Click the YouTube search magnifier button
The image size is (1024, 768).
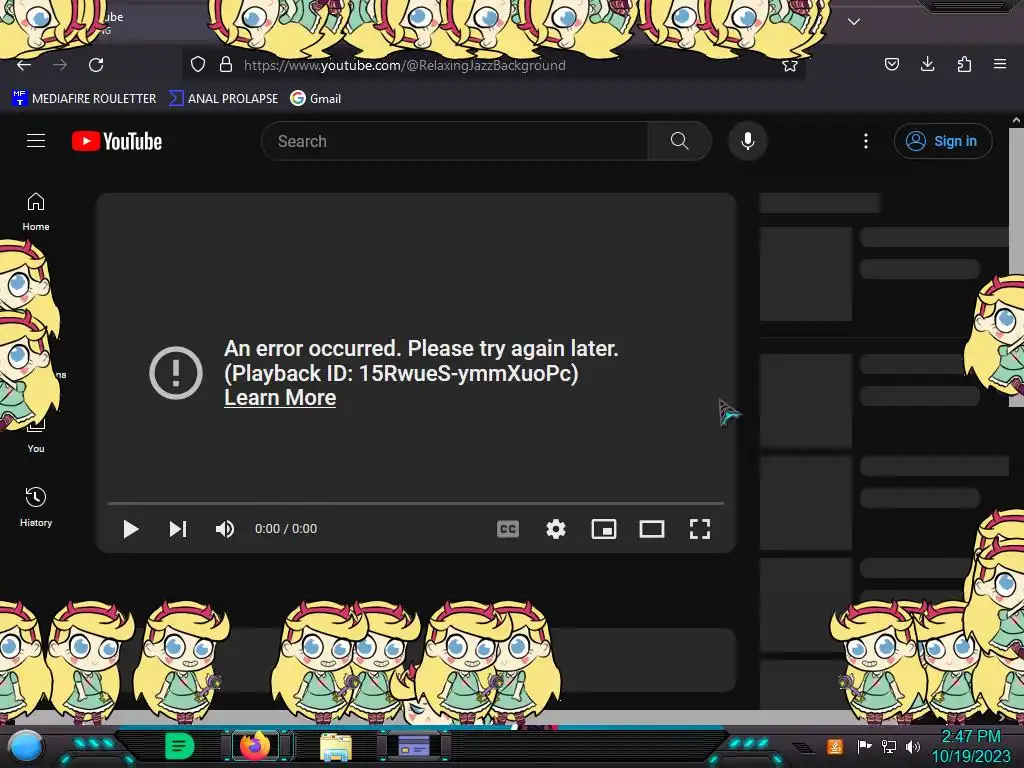[680, 141]
